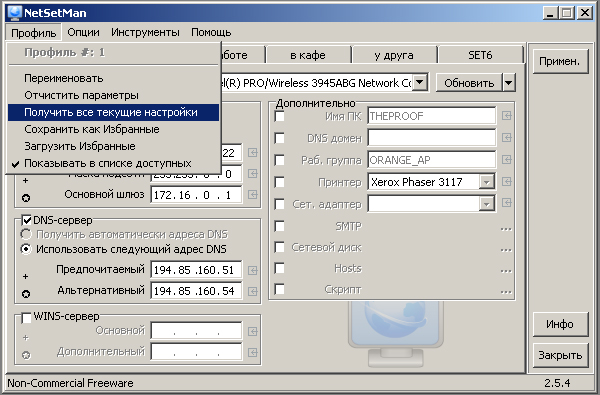Click the fetch arrow icon beside Раб. группа
The height and width of the screenshot is (395, 600).
click(x=507, y=160)
